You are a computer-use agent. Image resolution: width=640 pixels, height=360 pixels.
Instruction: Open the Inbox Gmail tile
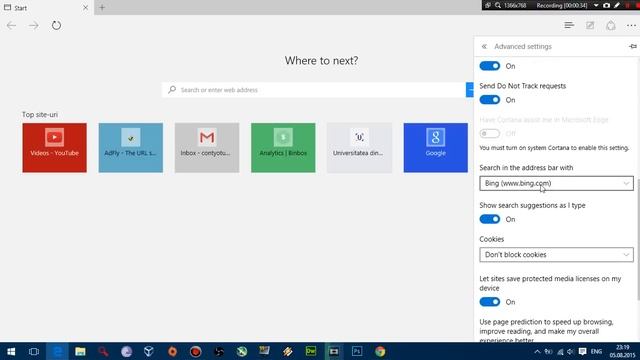pos(207,148)
